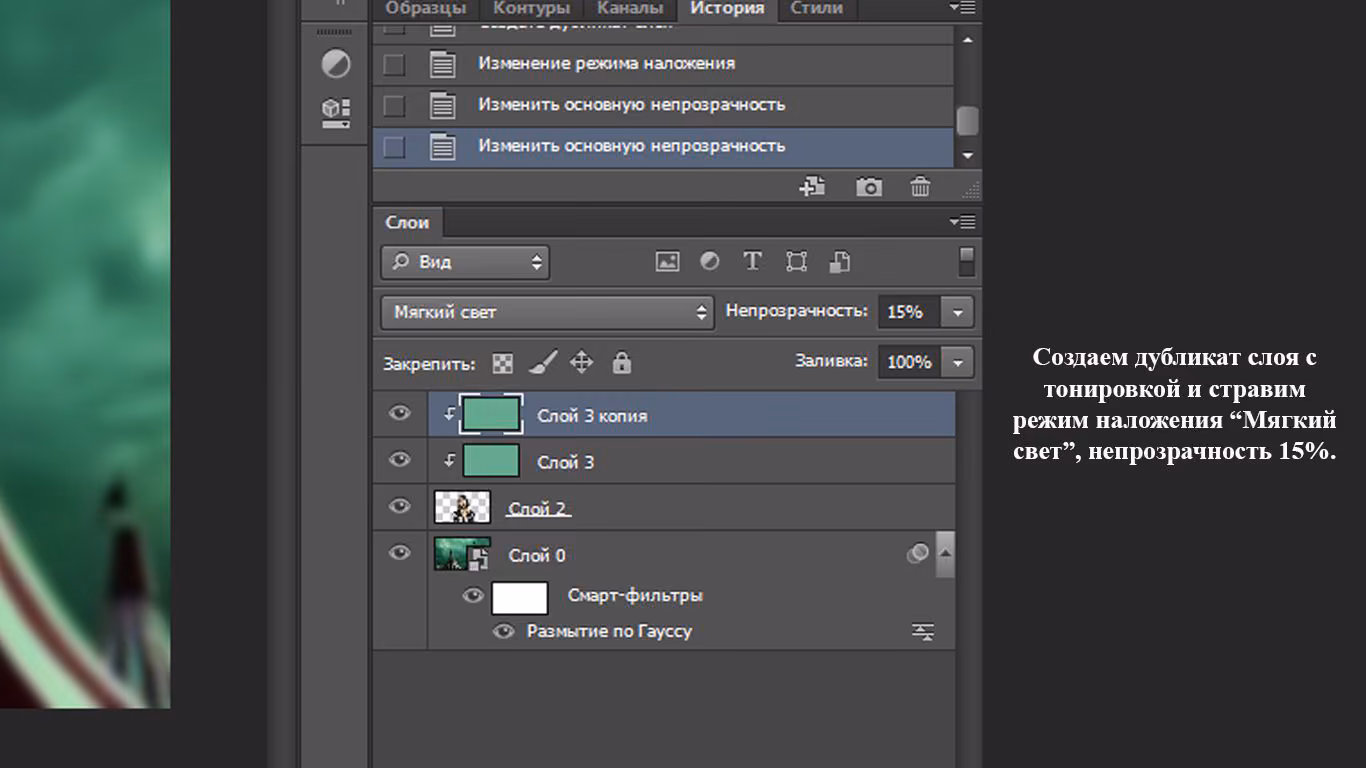Toggle history brush source for Изменение режима наложения
1366x768 pixels.
click(394, 64)
